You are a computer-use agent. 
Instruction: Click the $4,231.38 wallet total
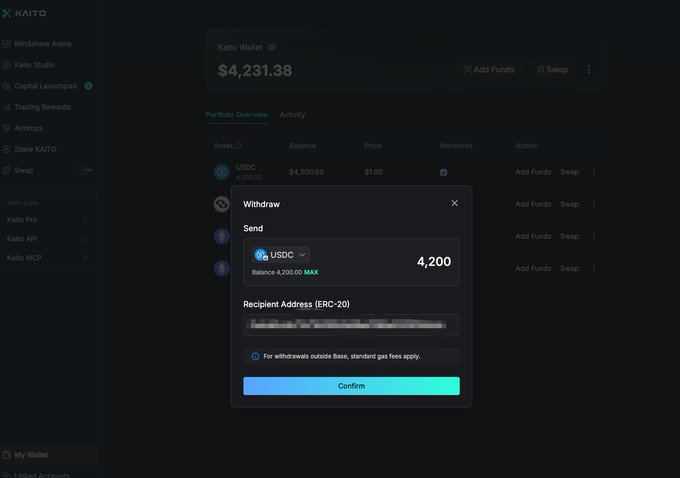255,70
